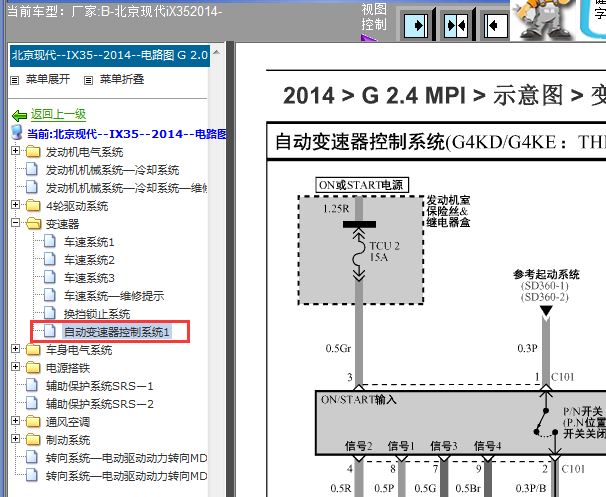Click the document icon for 辅助保护系统SRS—1
606x497 pixels.
click(32, 385)
